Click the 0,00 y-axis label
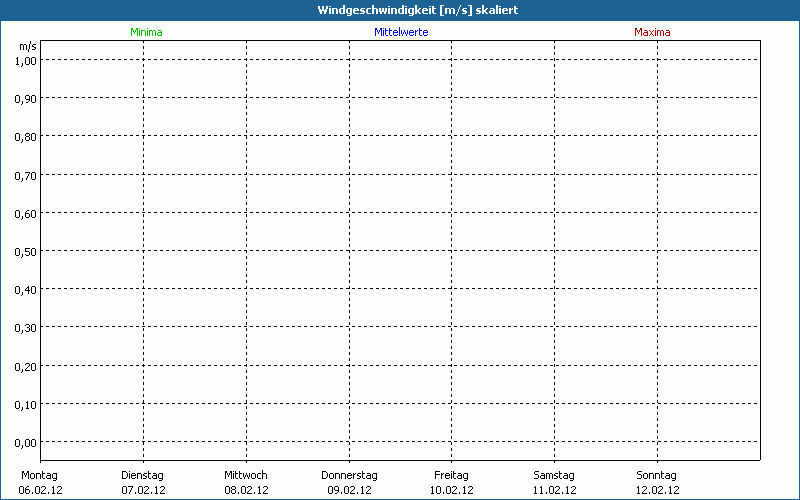800x500 pixels. pos(26,442)
